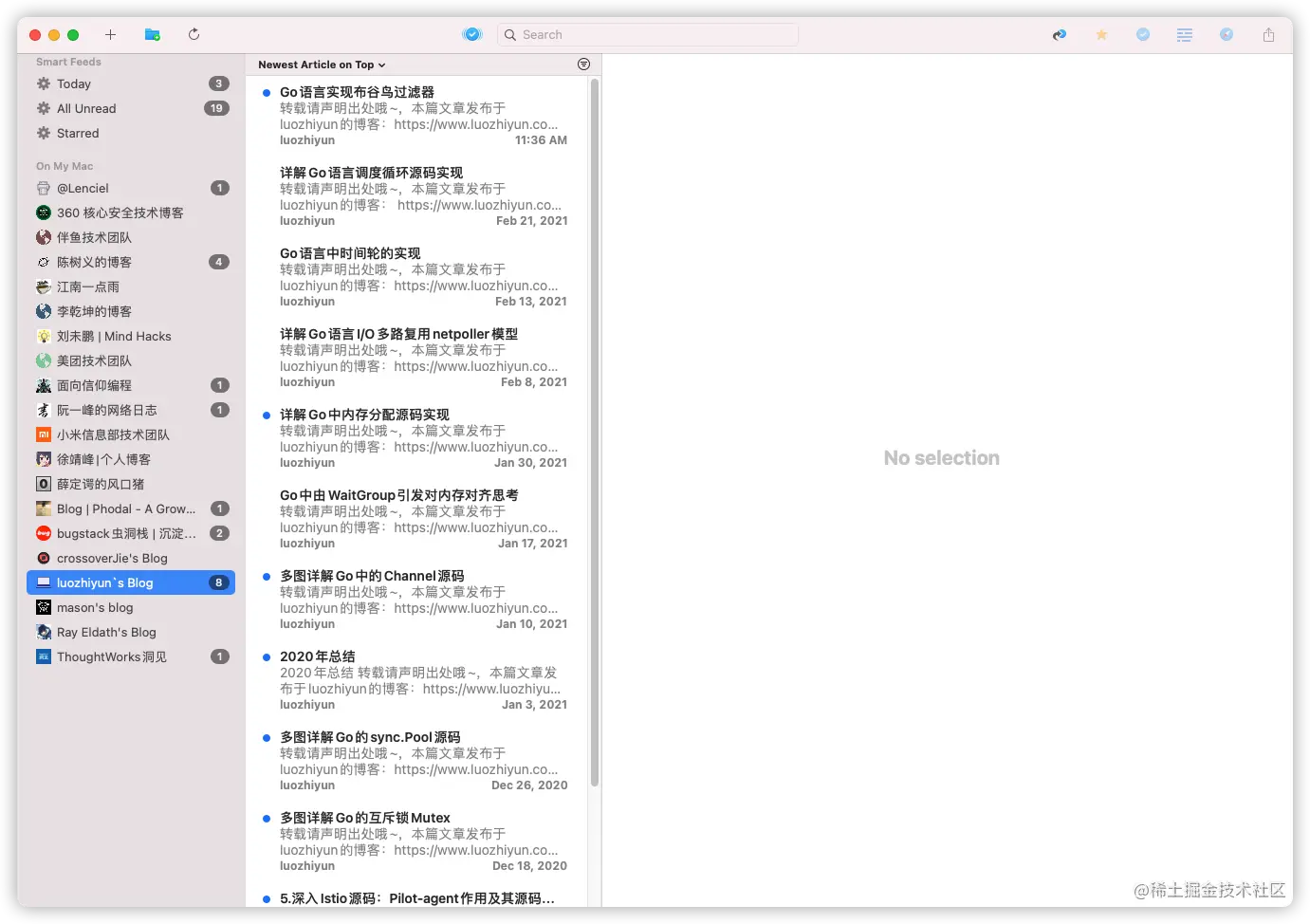Open the 小米信息部技术团队 feed

131,434
